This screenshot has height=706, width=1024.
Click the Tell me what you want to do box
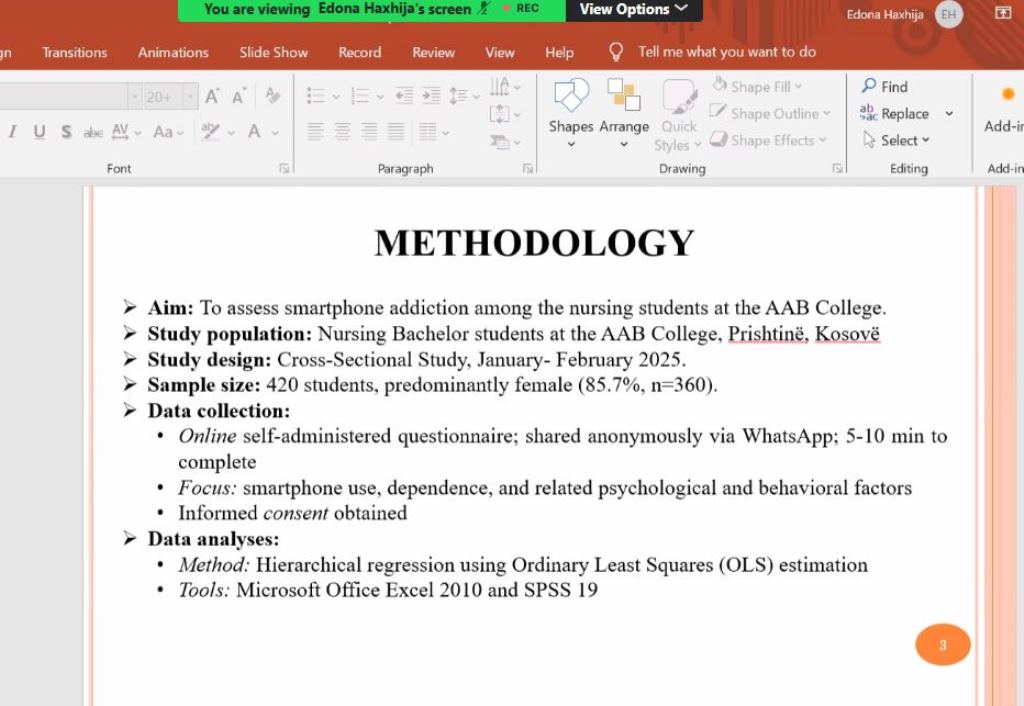click(x=726, y=52)
